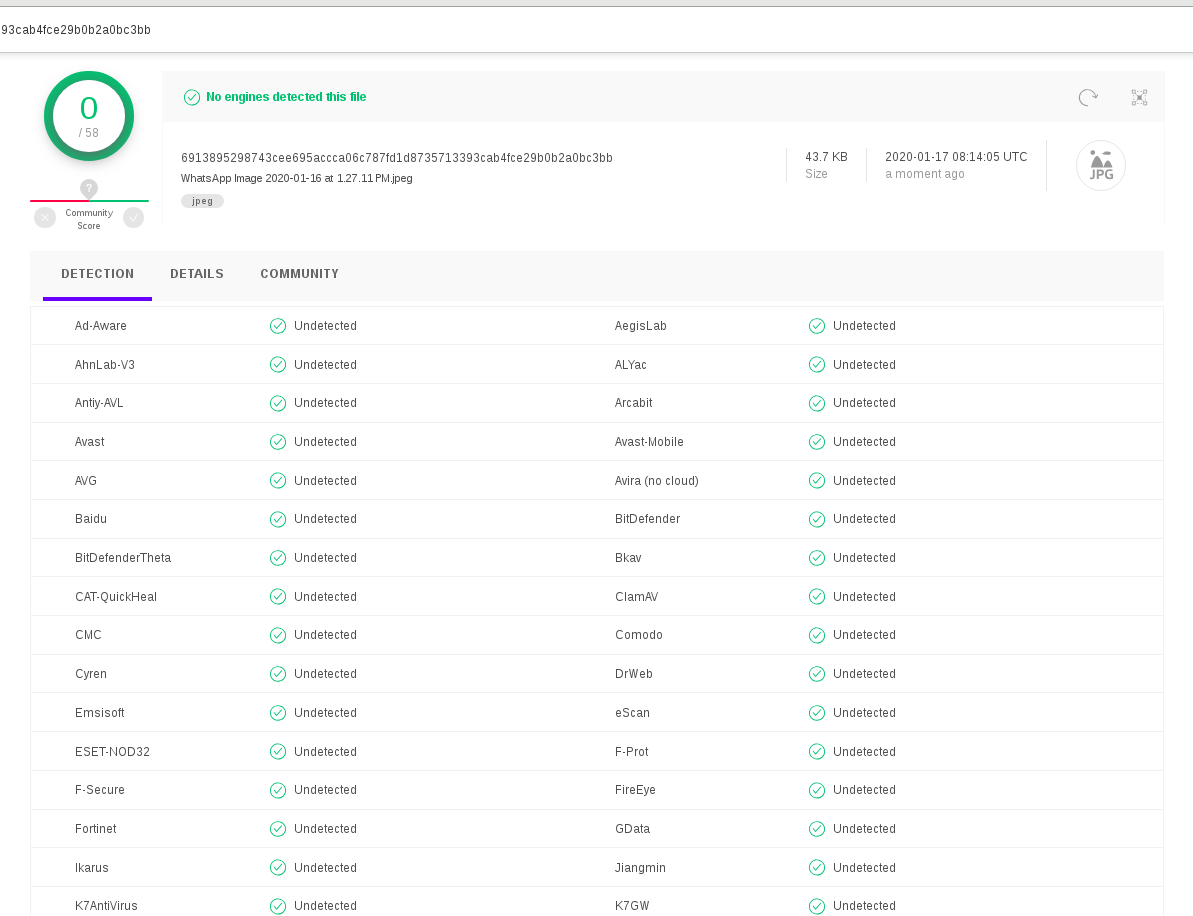Click ClamAV undetected check icon
1193x916 pixels.
816,596
